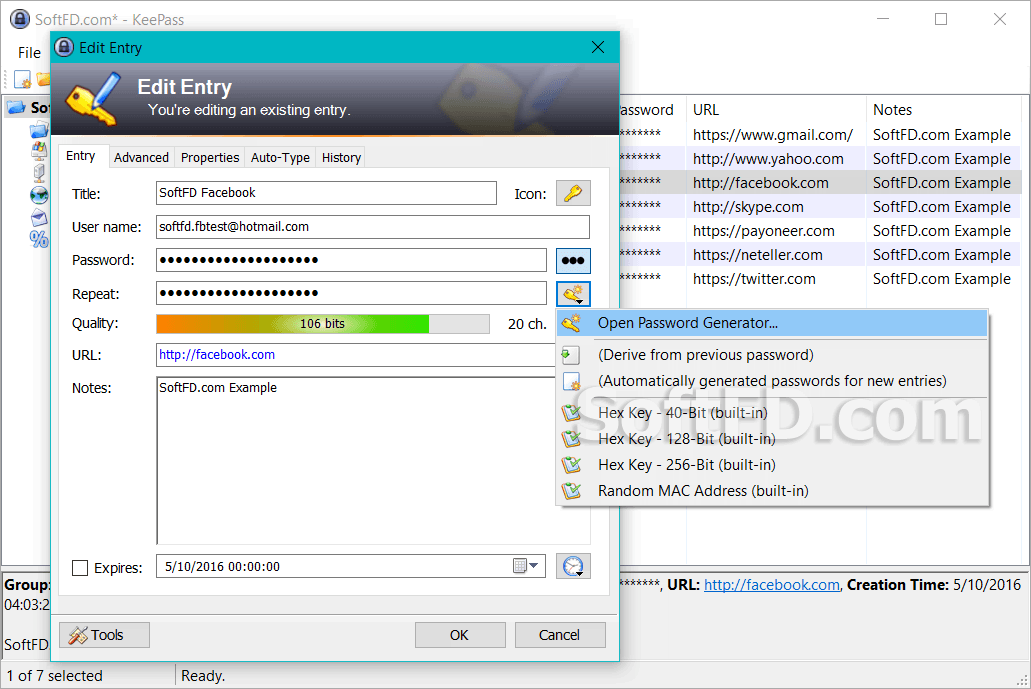This screenshot has width=1031, height=689.
Task: Pick the Hex Key 256-Bit profile
Action: tap(772, 465)
